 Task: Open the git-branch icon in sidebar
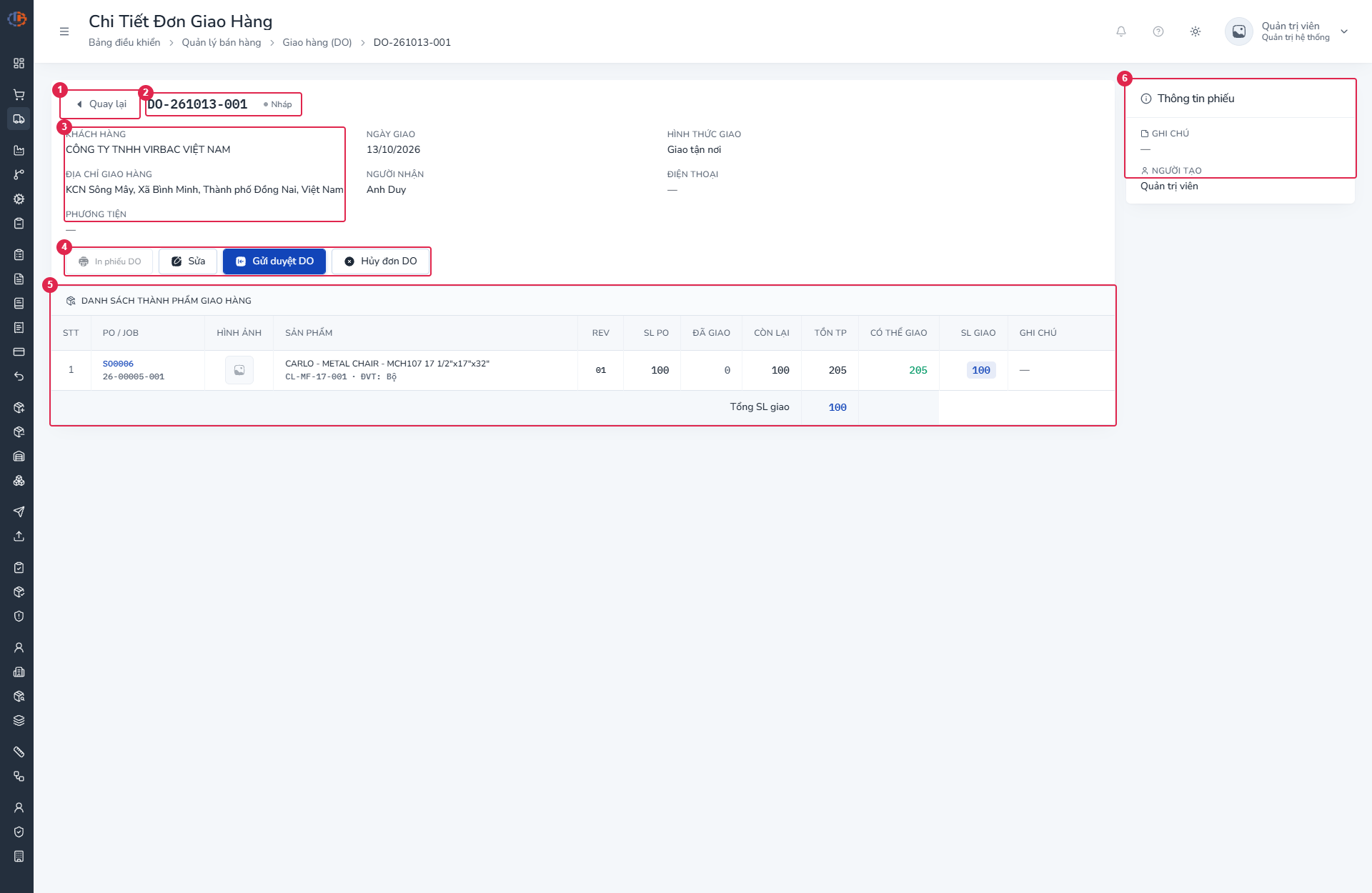pos(19,175)
